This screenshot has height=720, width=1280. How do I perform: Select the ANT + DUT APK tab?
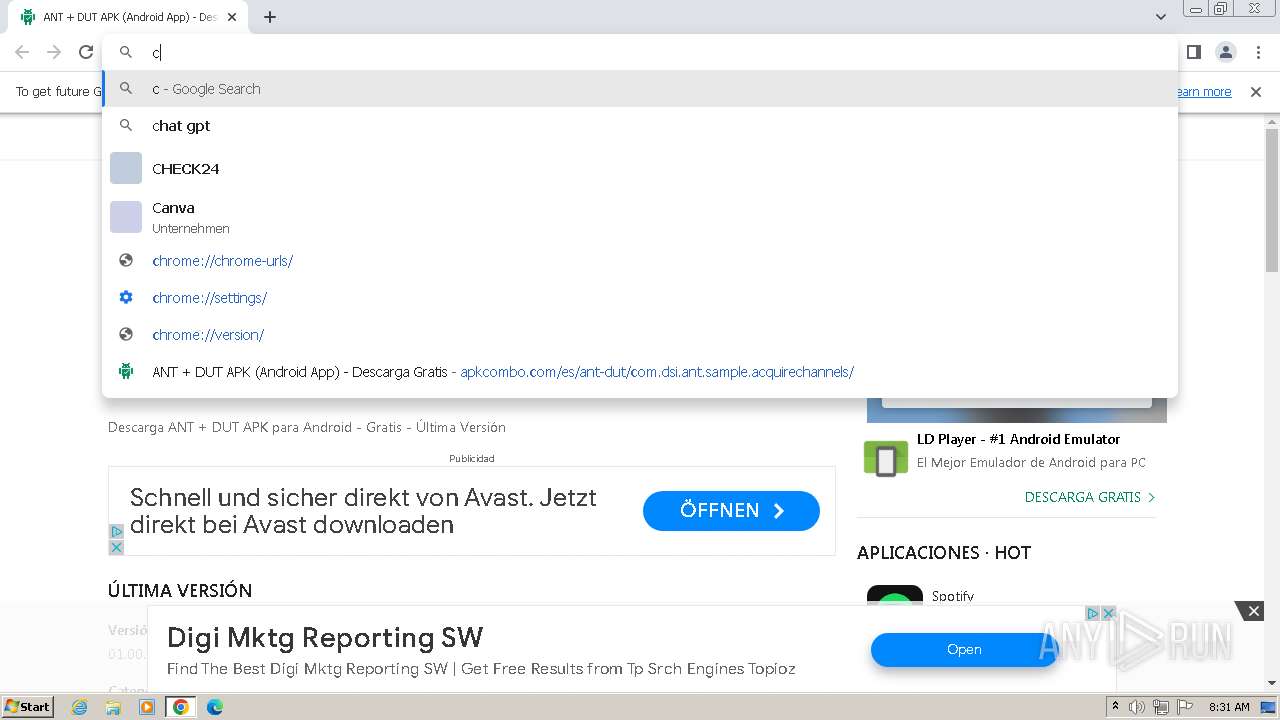[129, 17]
